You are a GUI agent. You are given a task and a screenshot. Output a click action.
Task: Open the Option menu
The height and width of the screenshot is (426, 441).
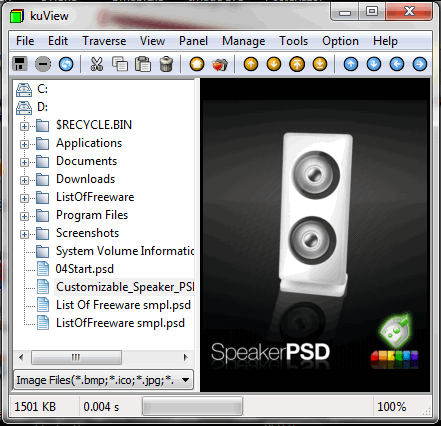(x=340, y=41)
